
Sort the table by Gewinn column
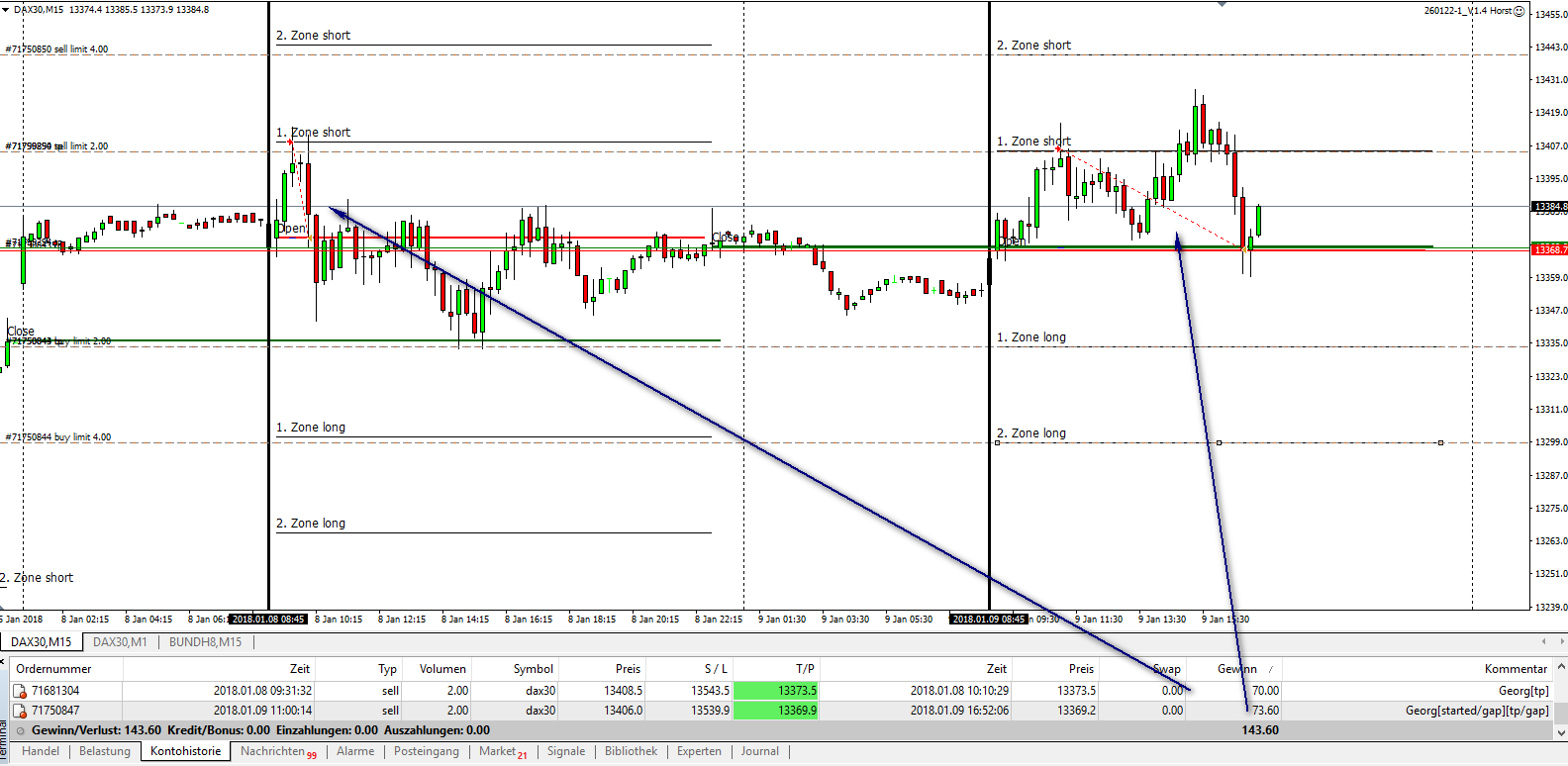1236,669
